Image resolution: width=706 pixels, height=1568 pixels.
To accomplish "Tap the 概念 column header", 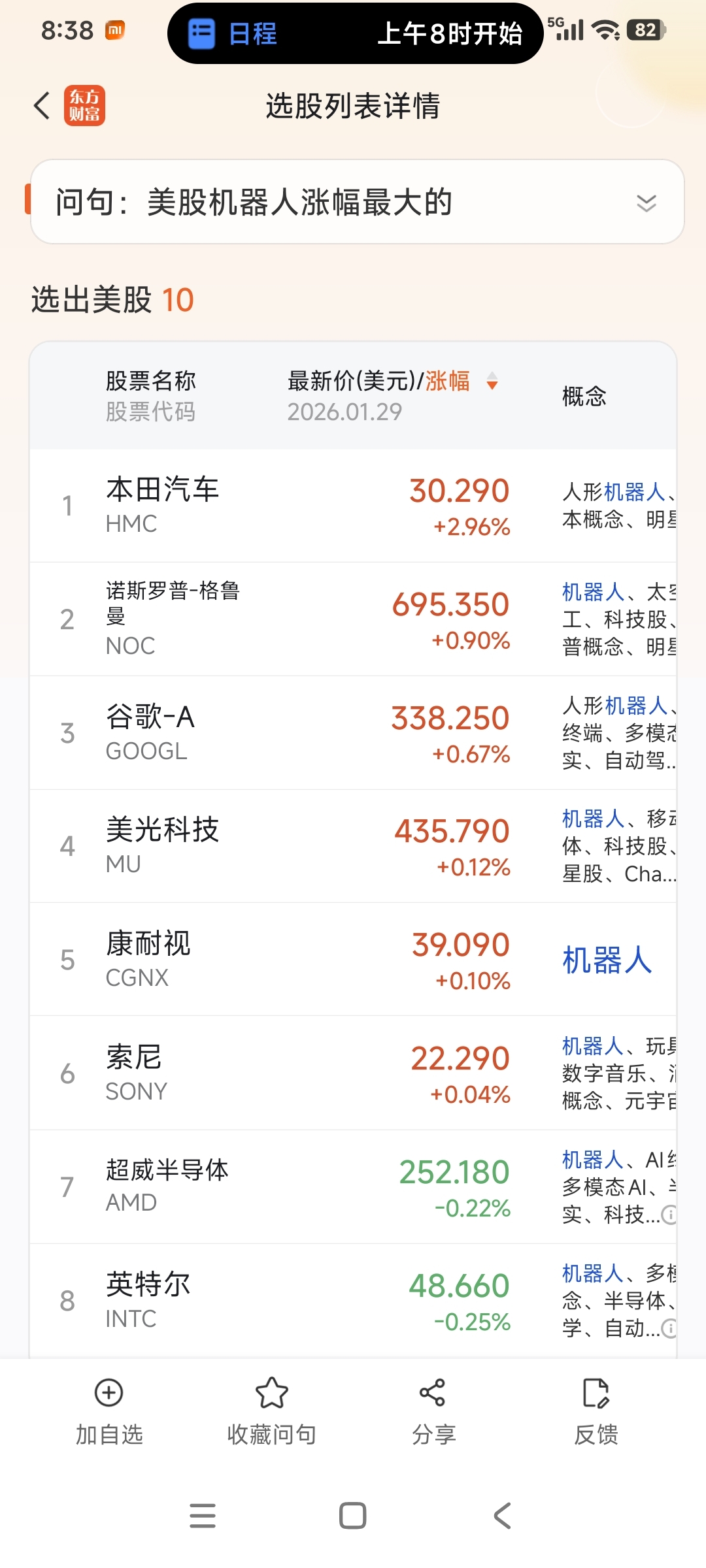I will click(584, 396).
